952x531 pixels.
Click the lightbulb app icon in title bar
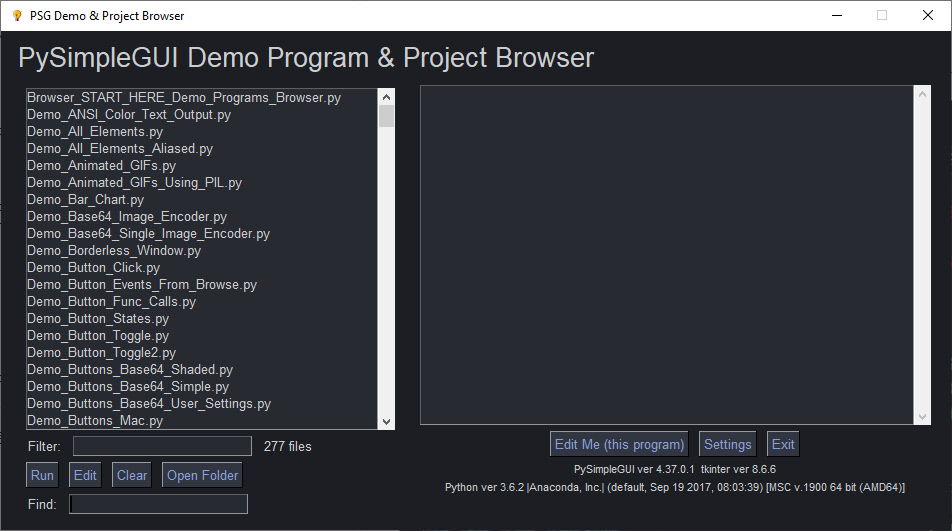16,15
